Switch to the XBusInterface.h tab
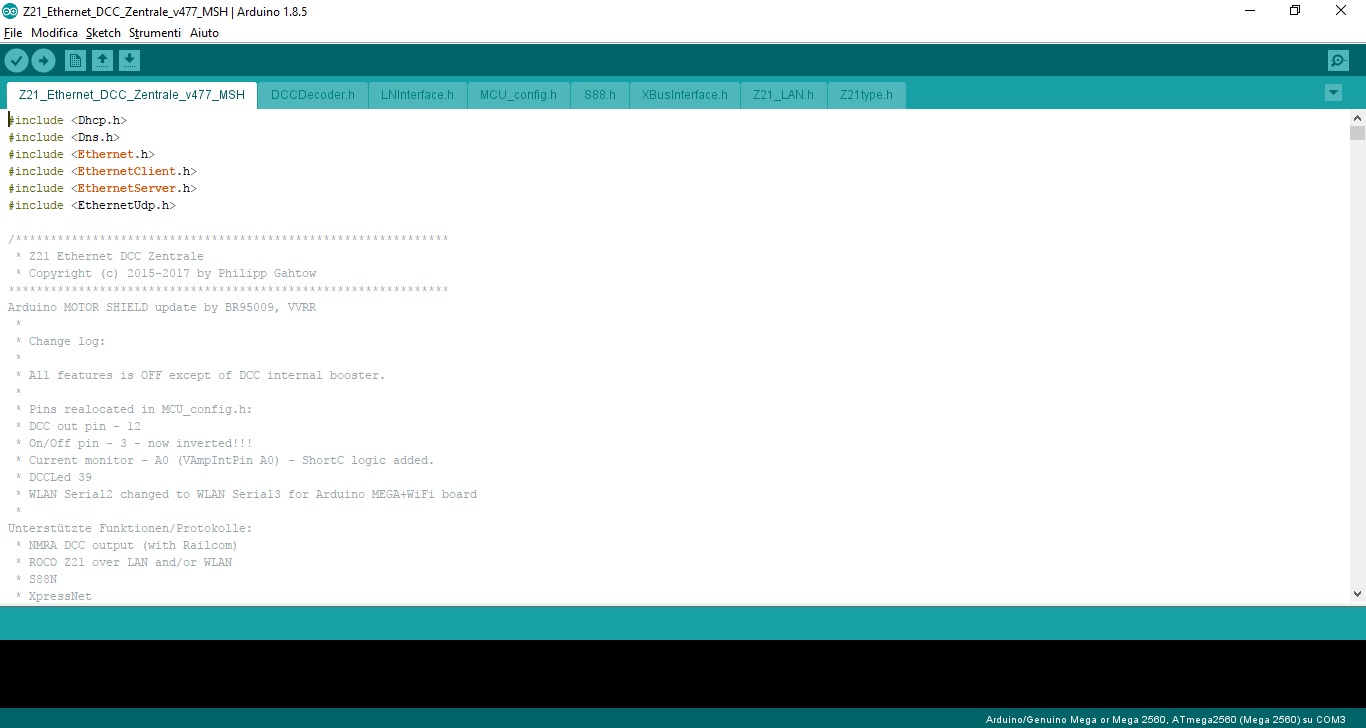This screenshot has height=728, width=1366. (x=685, y=95)
